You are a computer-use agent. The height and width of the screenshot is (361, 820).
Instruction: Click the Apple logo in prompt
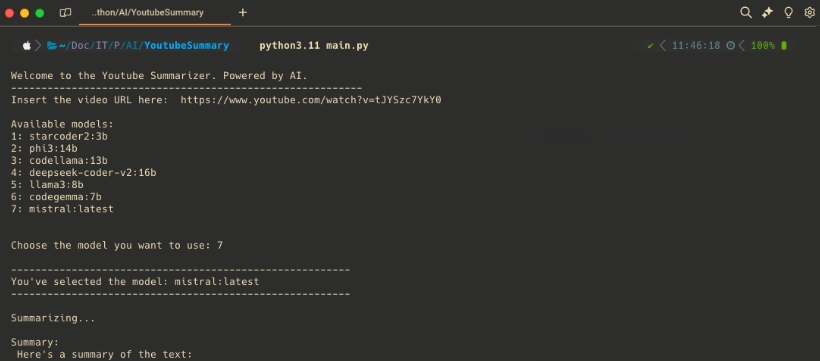(x=26, y=46)
